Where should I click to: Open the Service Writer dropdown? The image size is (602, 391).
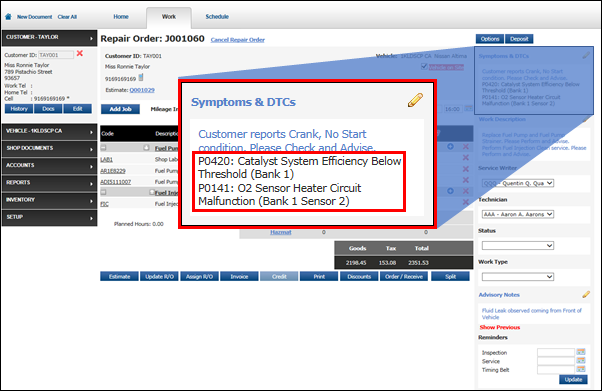(518, 183)
